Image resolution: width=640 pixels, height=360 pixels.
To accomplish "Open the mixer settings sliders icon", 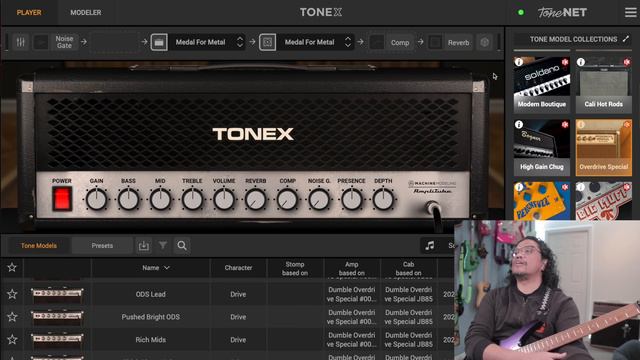I will [x=20, y=42].
